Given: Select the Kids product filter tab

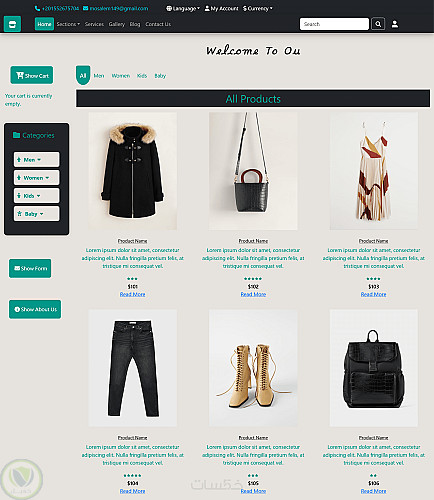Looking at the screenshot, I should click(x=142, y=76).
